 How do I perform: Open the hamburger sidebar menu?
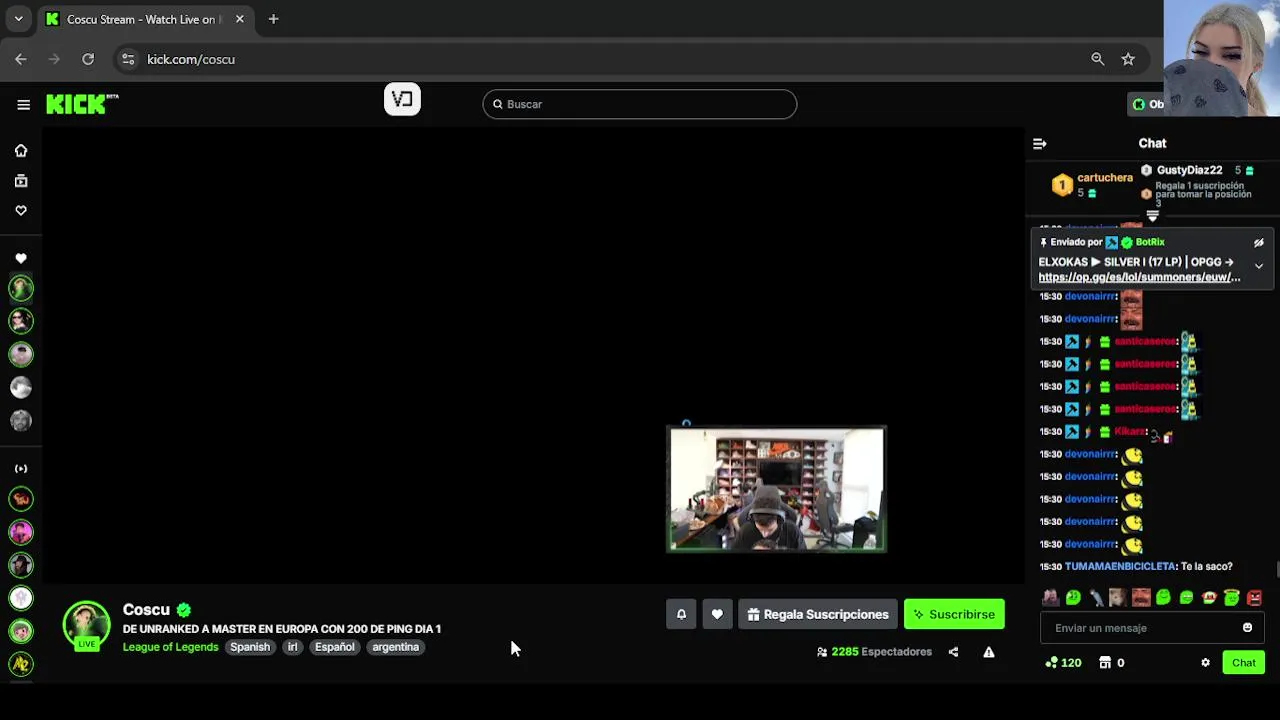[x=23, y=104]
